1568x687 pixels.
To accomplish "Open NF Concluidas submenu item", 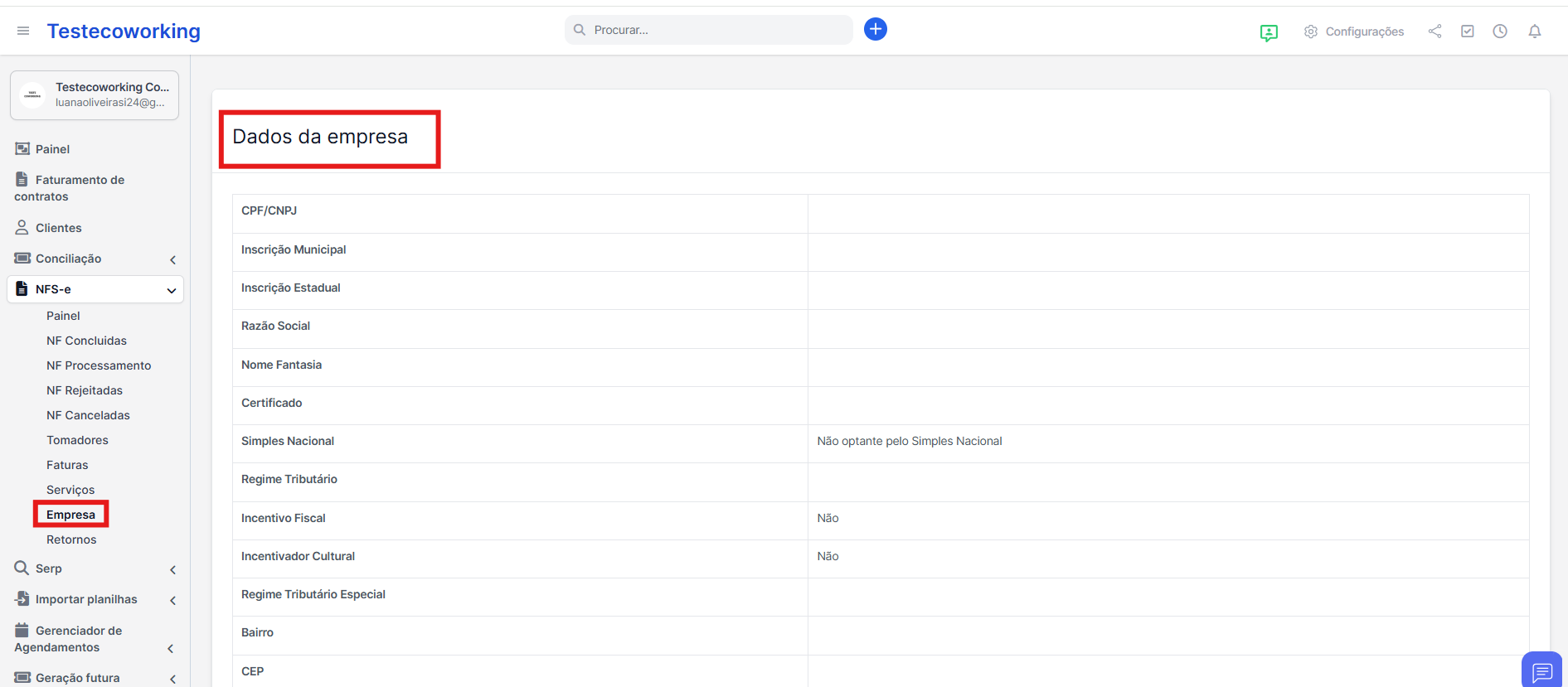I will (86, 341).
